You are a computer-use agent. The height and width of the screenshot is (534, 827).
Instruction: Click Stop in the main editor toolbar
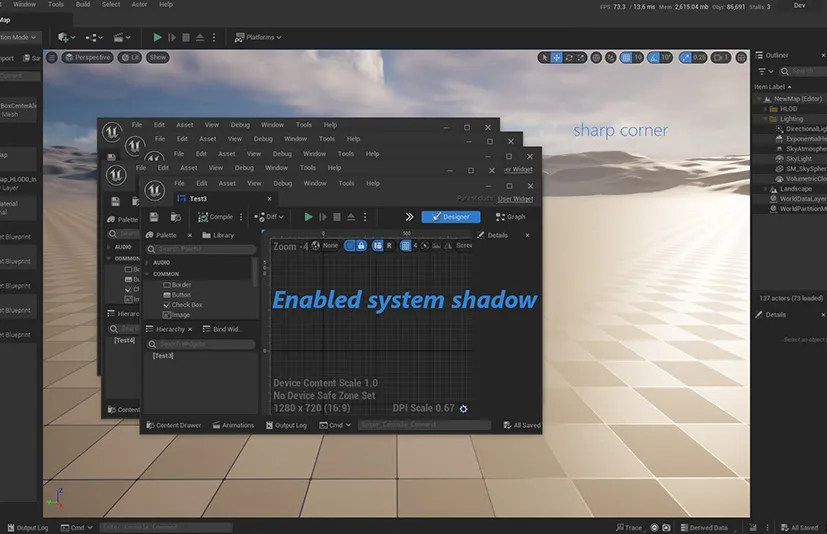[x=186, y=37]
